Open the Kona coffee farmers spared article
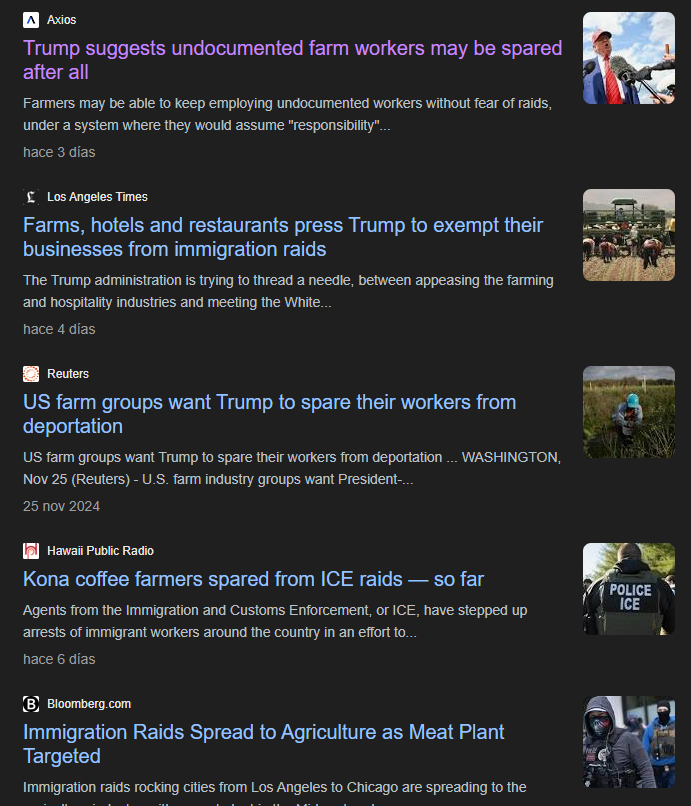 253,579
